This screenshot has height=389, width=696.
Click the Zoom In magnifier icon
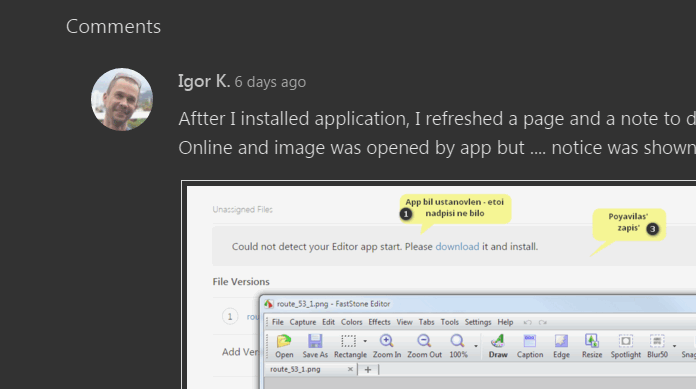(x=386, y=341)
